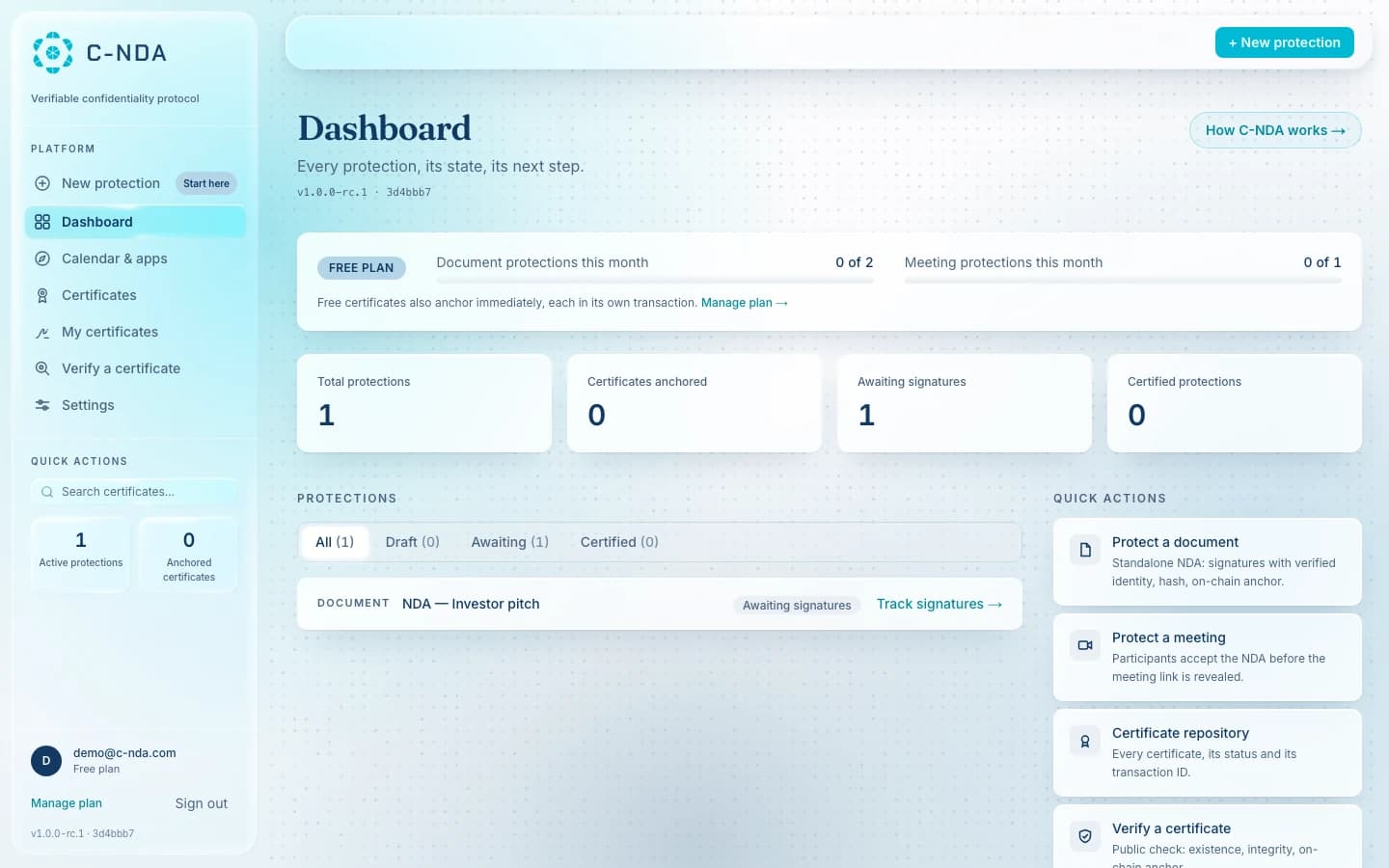Focus the Search certificates input field
The height and width of the screenshot is (868, 1389).
135,492
